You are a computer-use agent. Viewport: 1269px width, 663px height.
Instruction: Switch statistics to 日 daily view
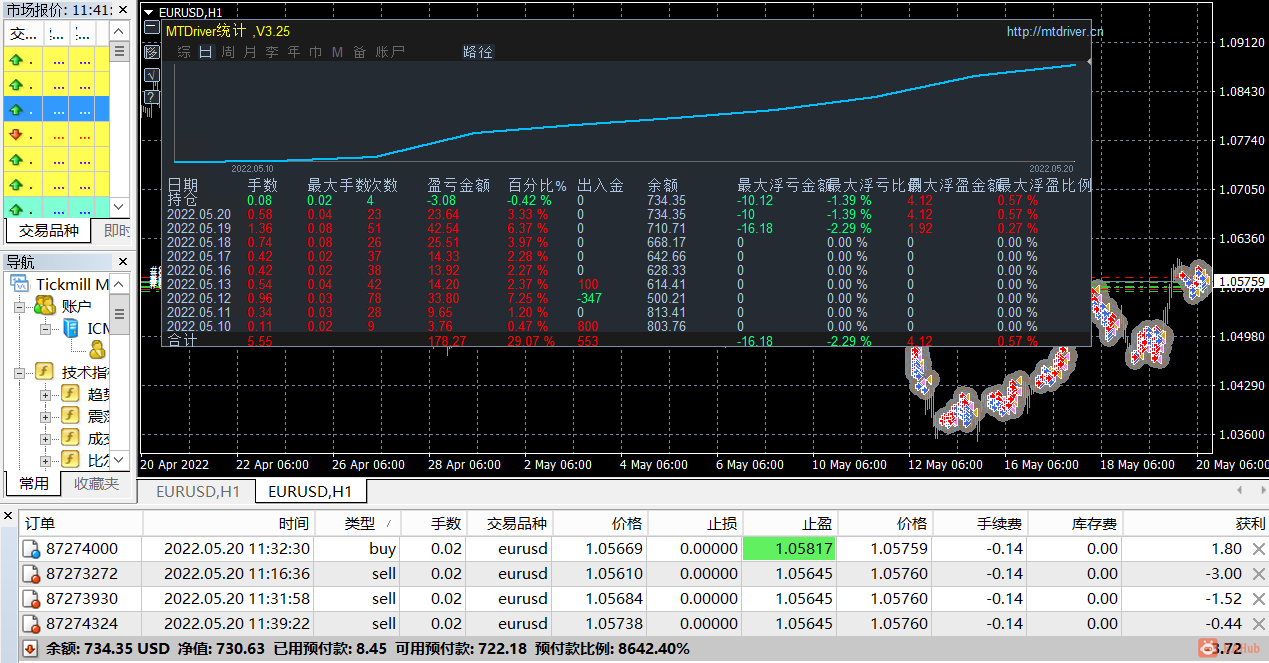[x=206, y=52]
